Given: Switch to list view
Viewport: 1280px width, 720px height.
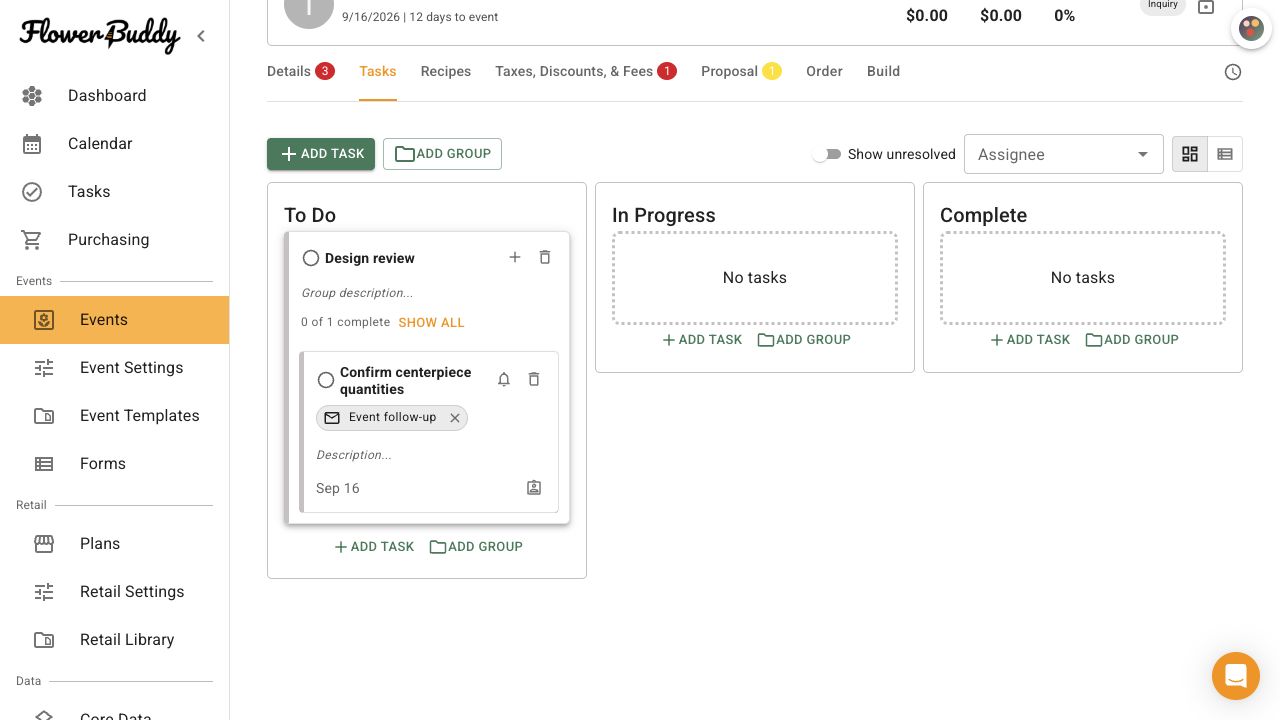Looking at the screenshot, I should (x=1225, y=154).
